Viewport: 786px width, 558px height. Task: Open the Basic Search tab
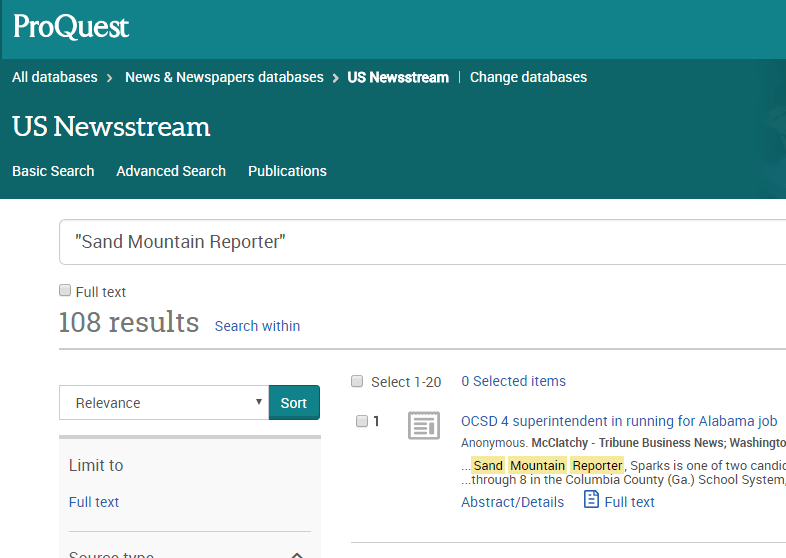click(x=53, y=171)
